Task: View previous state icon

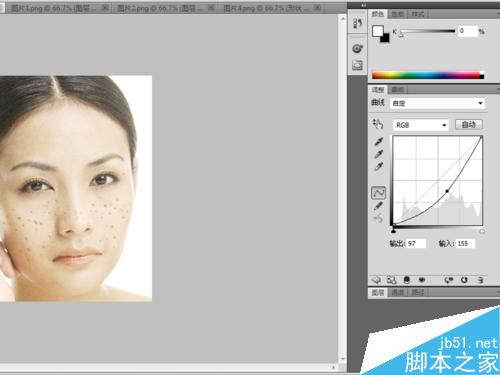Action: click(449, 280)
